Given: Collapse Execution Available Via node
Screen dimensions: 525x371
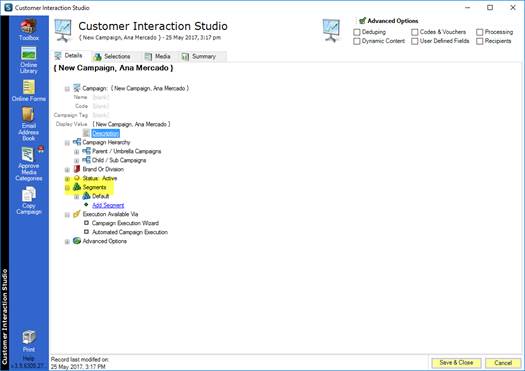Looking at the screenshot, I should 67,215.
